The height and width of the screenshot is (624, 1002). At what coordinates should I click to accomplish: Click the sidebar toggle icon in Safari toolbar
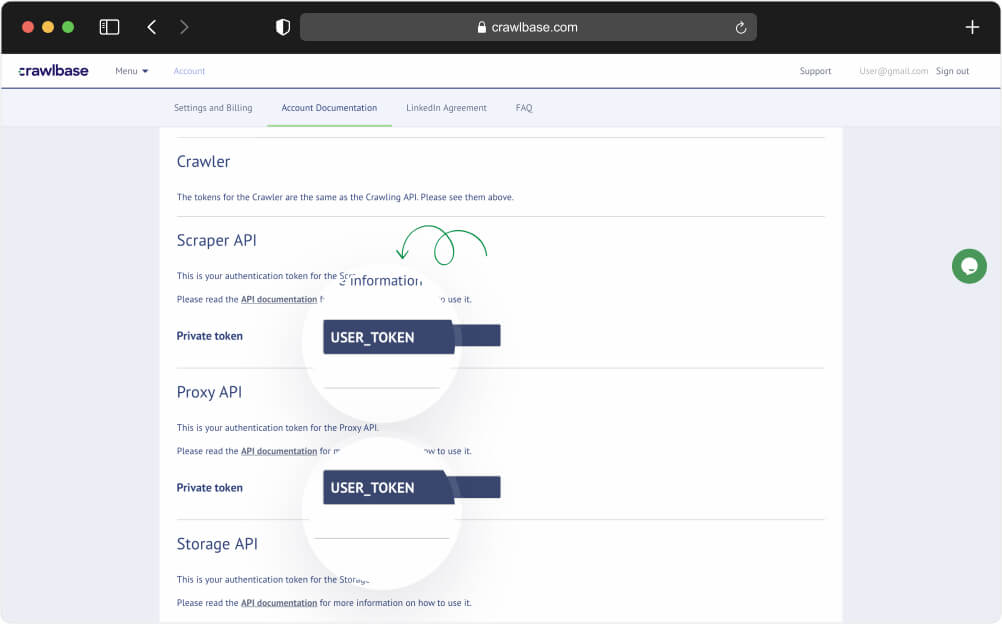click(109, 26)
